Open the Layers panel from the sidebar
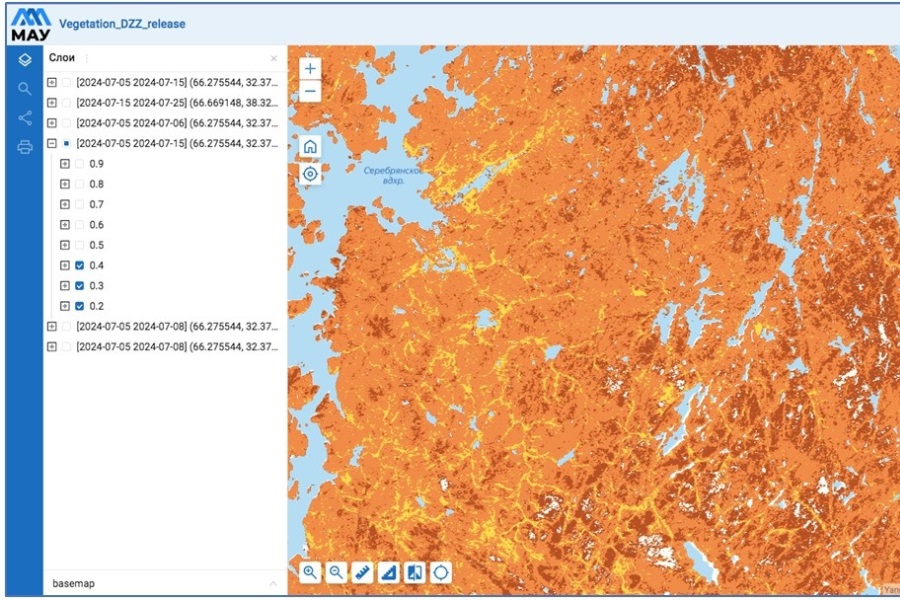Screen dimensions: 900x600 point(25,60)
